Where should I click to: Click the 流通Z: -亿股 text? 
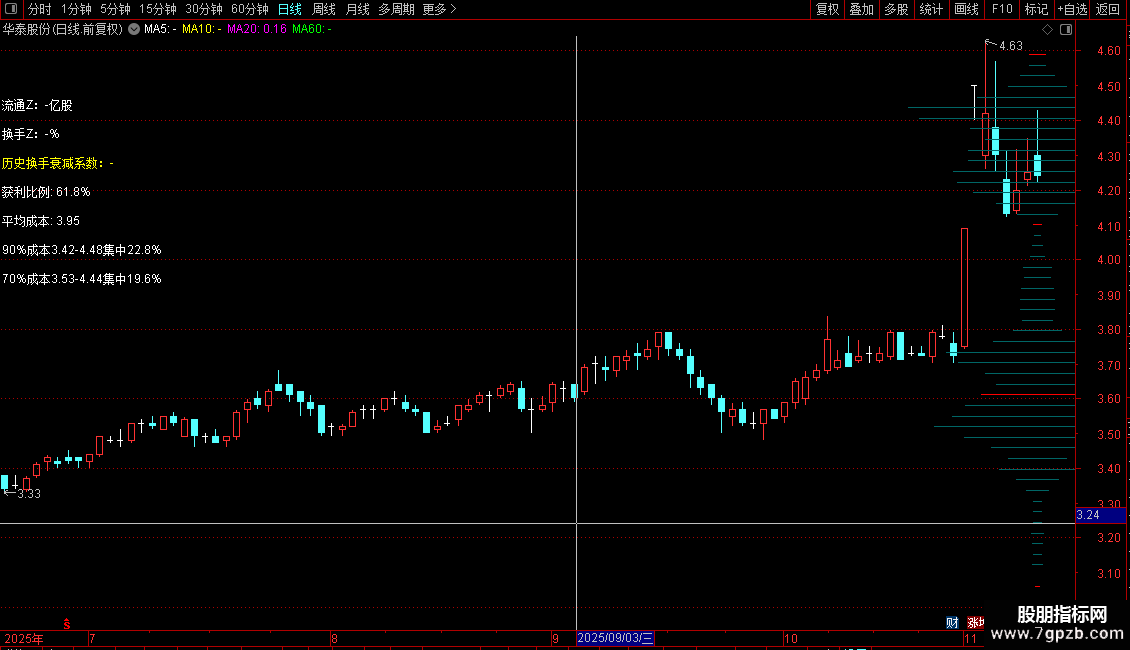tap(37, 105)
